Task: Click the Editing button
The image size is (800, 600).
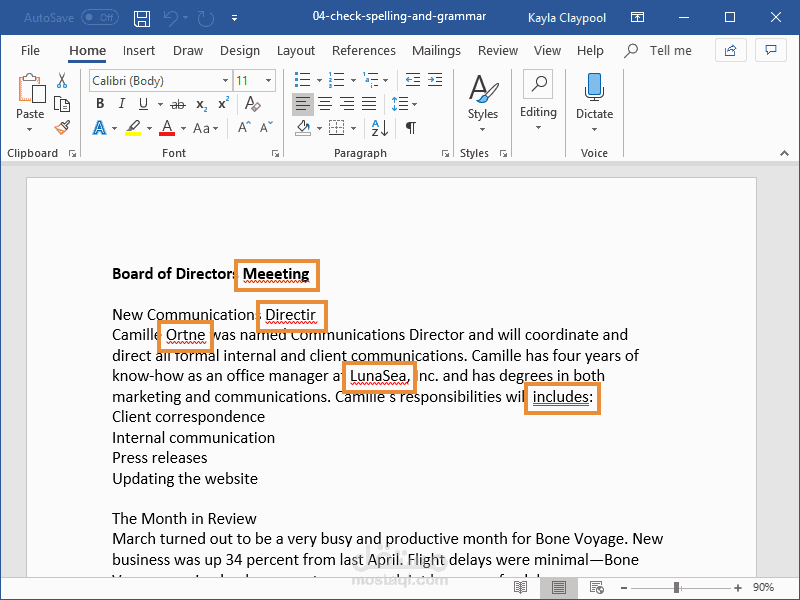Action: (538, 101)
